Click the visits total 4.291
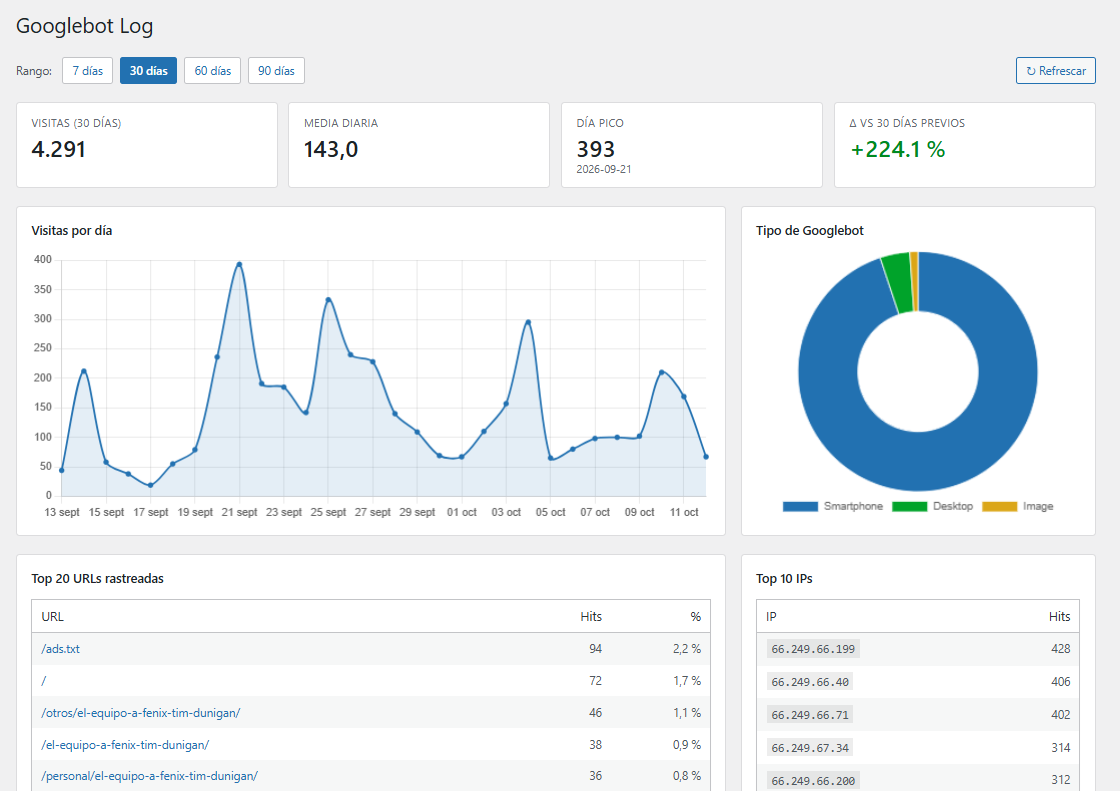 click(x=59, y=149)
